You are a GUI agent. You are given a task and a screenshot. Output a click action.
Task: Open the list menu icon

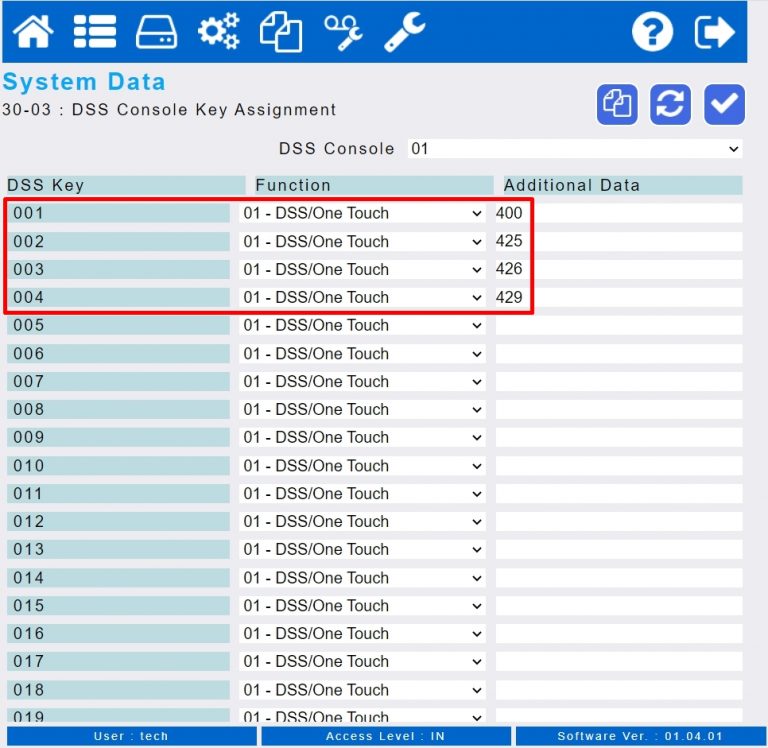pyautogui.click(x=95, y=32)
